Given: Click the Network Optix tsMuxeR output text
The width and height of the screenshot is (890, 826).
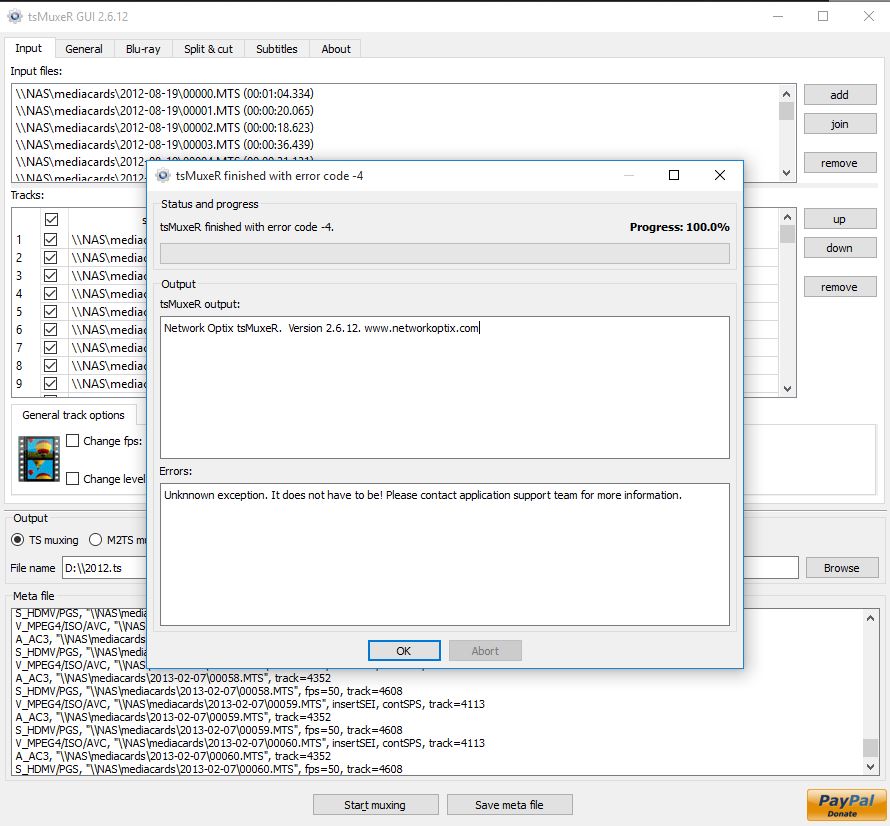Looking at the screenshot, I should pyautogui.click(x=321, y=328).
